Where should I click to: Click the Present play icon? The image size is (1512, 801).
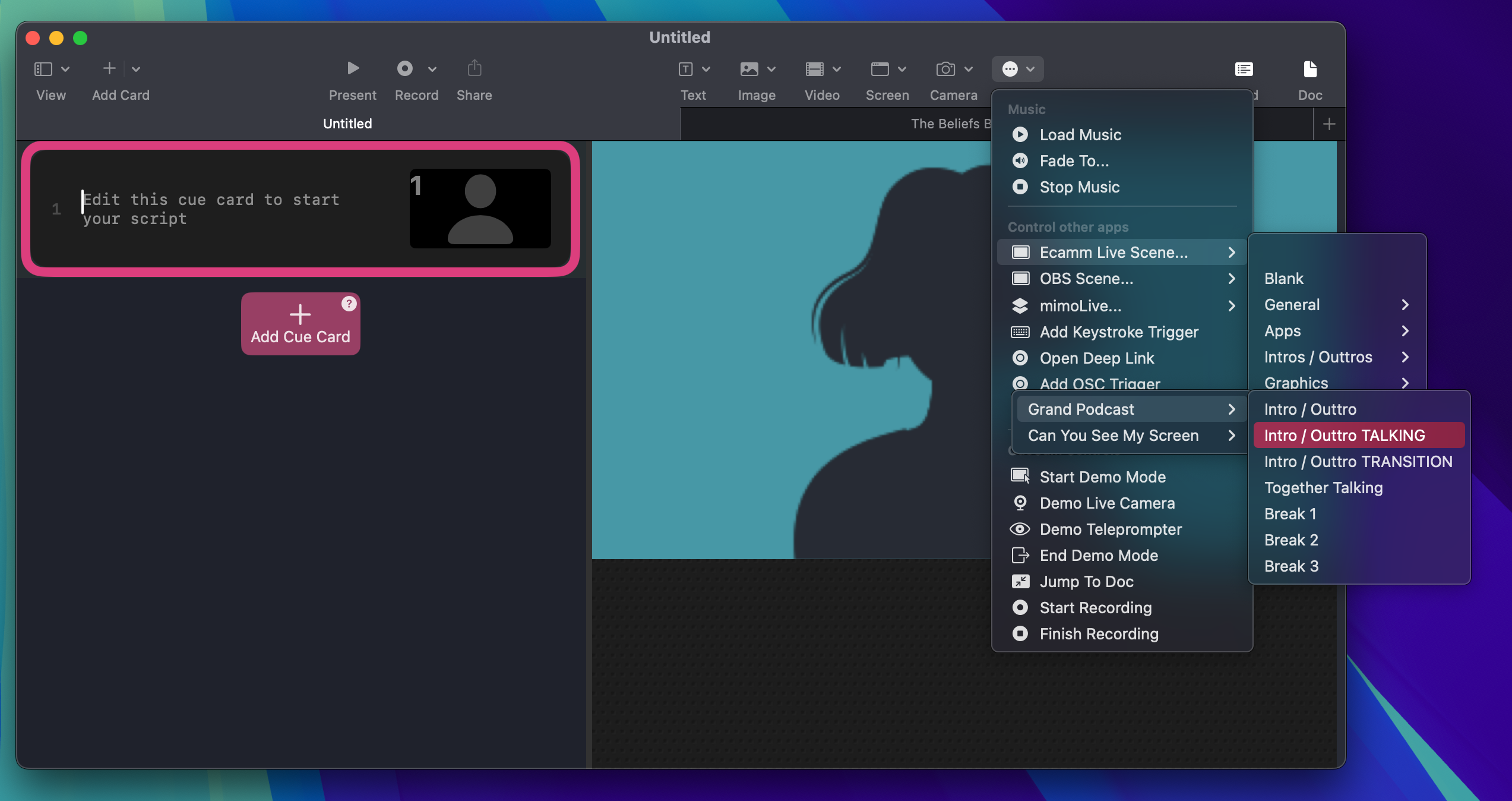pos(353,68)
